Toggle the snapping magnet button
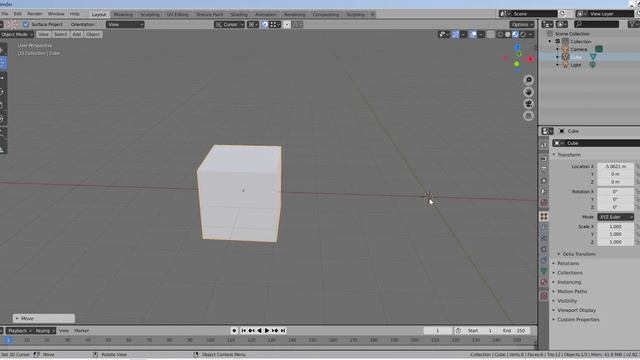 coord(265,24)
